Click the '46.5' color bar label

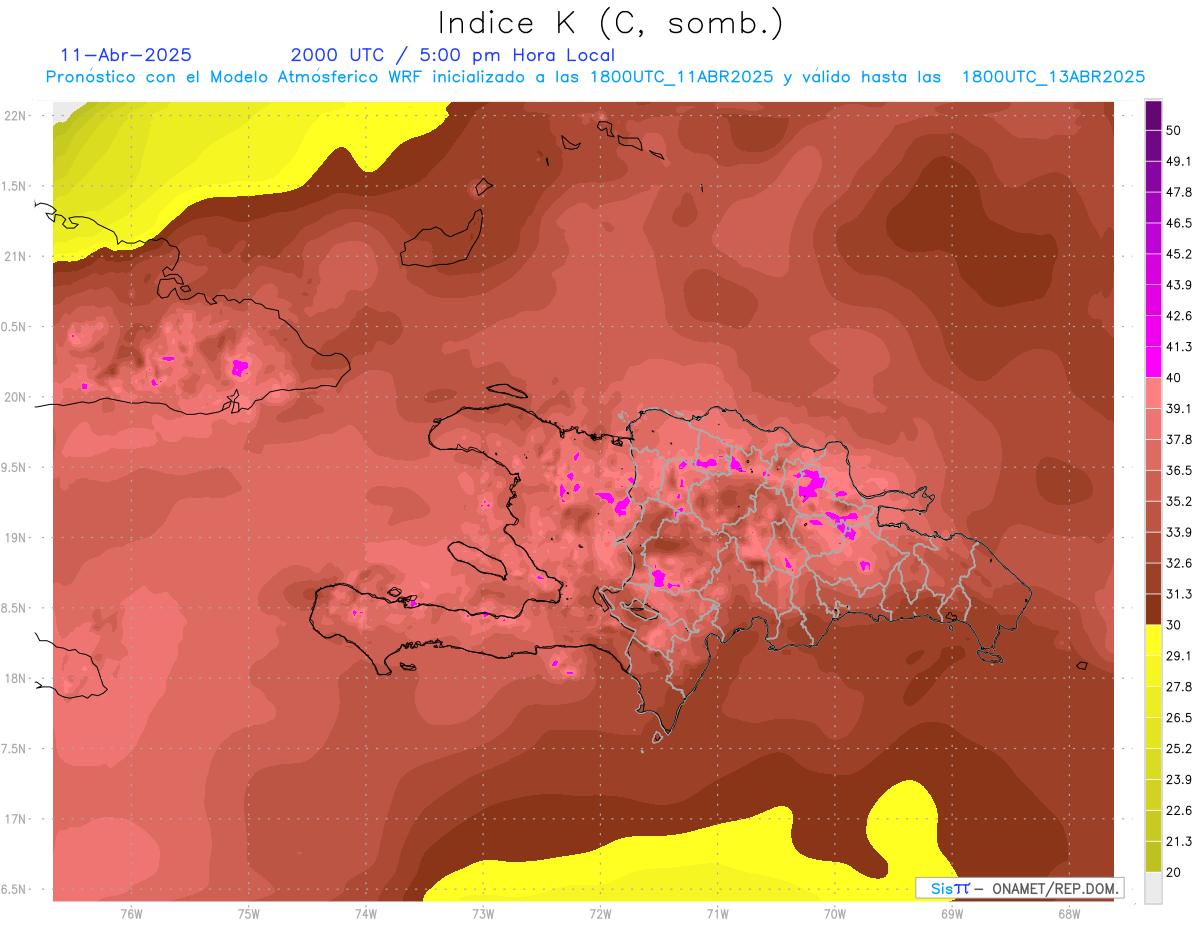tap(1179, 223)
